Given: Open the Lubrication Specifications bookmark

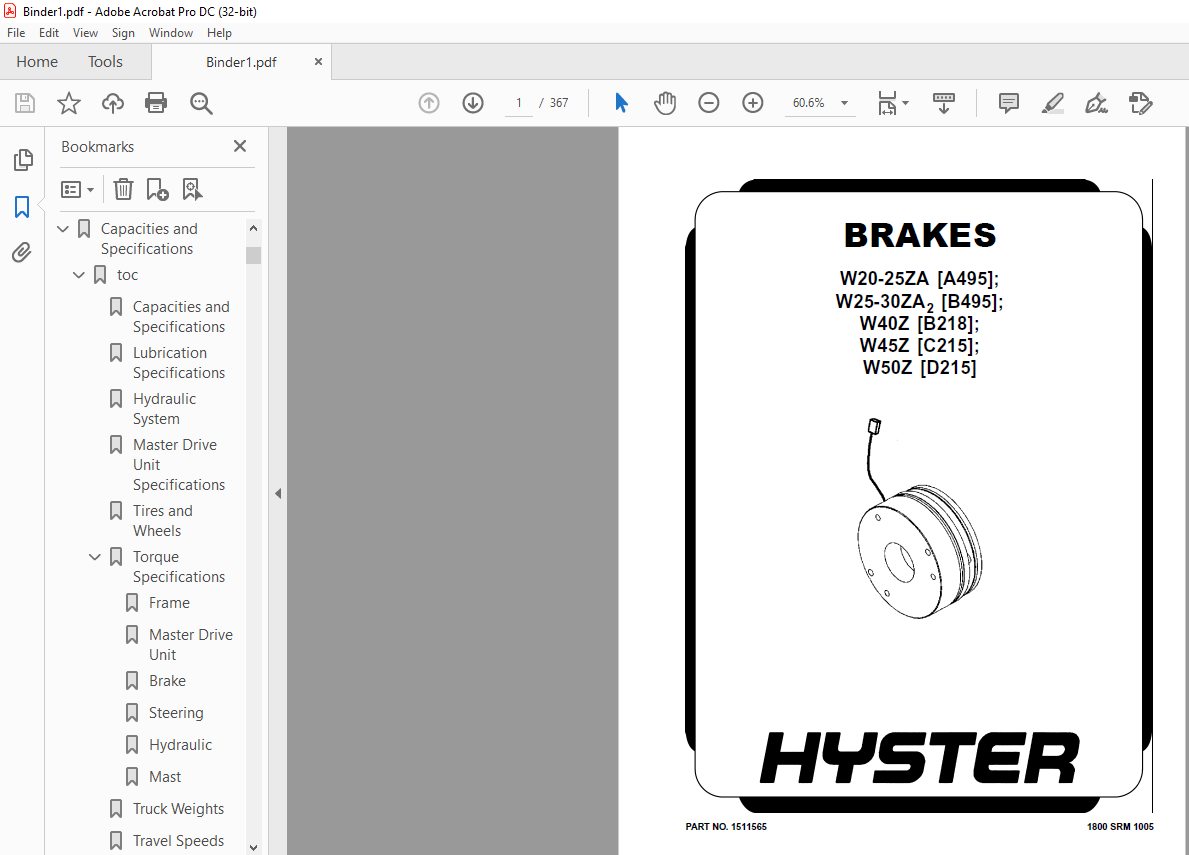Looking at the screenshot, I should (178, 363).
